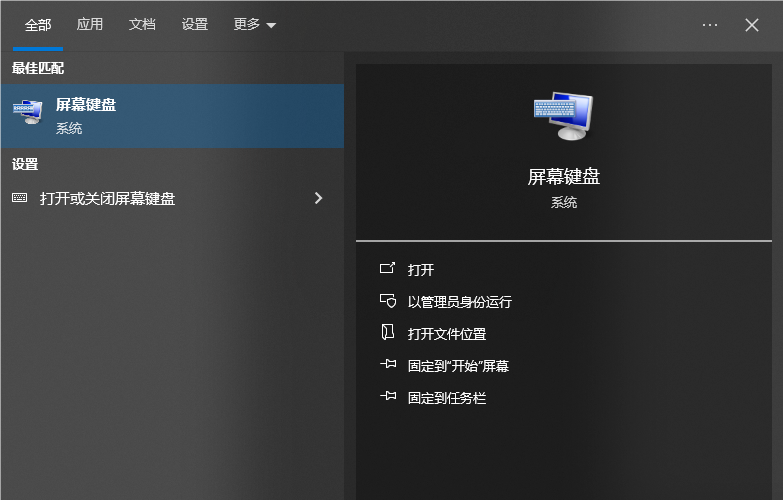Click the 打开 launch icon

pos(388,269)
